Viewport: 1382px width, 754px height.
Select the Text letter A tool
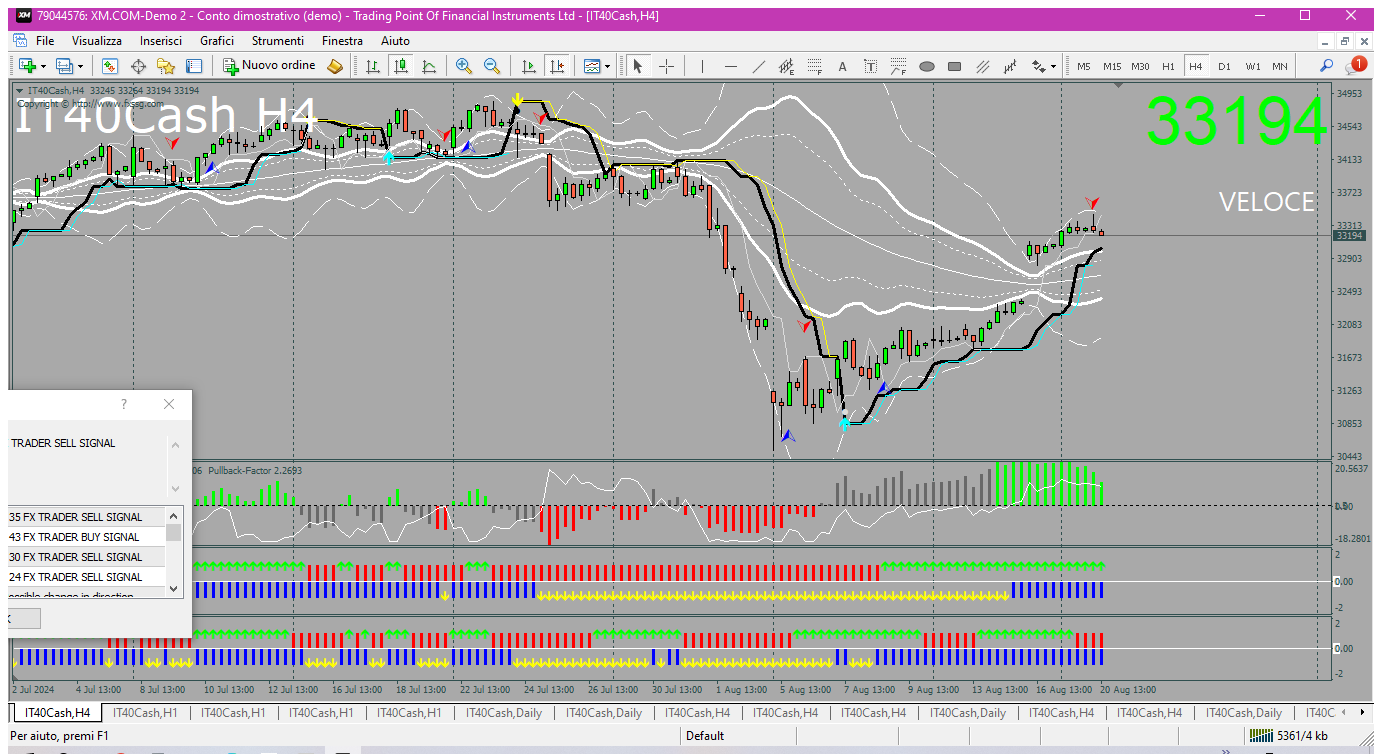click(x=842, y=66)
